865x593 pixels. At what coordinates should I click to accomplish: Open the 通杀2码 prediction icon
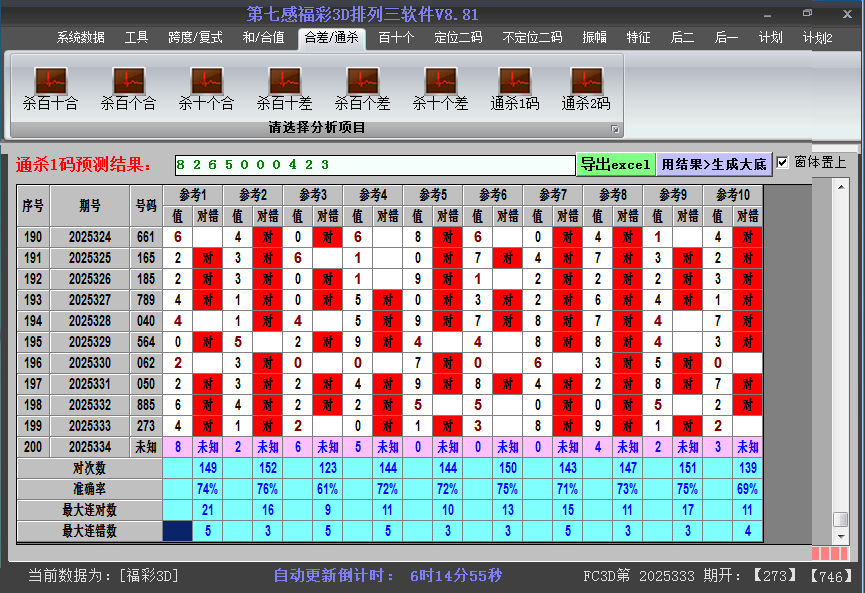[x=586, y=82]
